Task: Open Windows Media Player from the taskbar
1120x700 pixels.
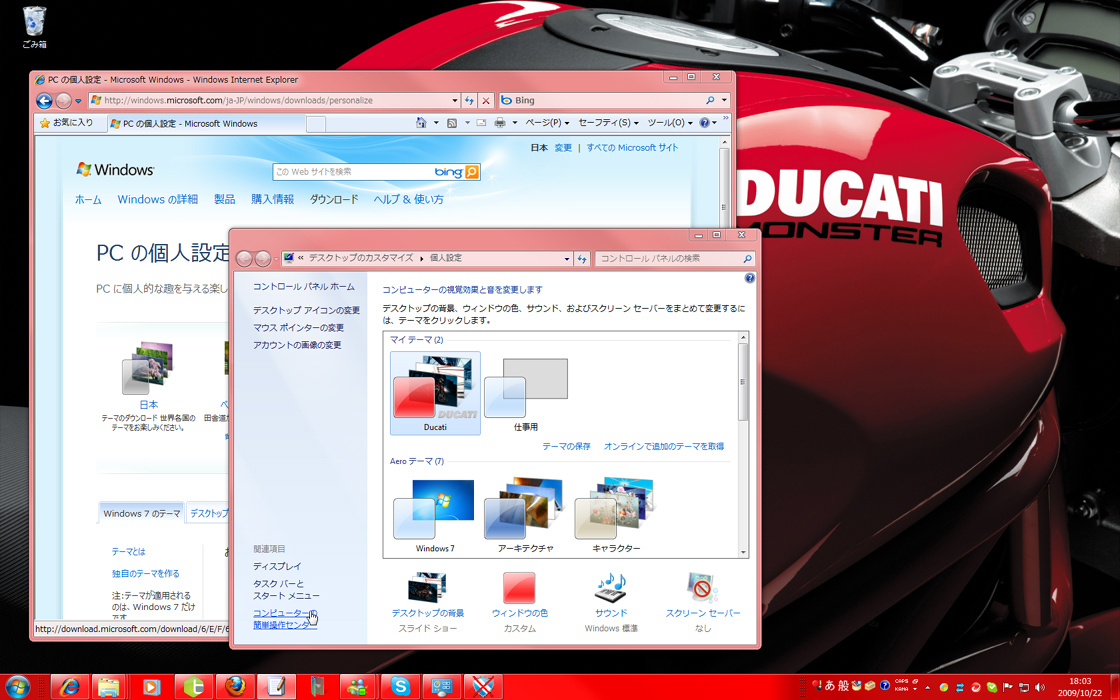Action: (x=151, y=687)
